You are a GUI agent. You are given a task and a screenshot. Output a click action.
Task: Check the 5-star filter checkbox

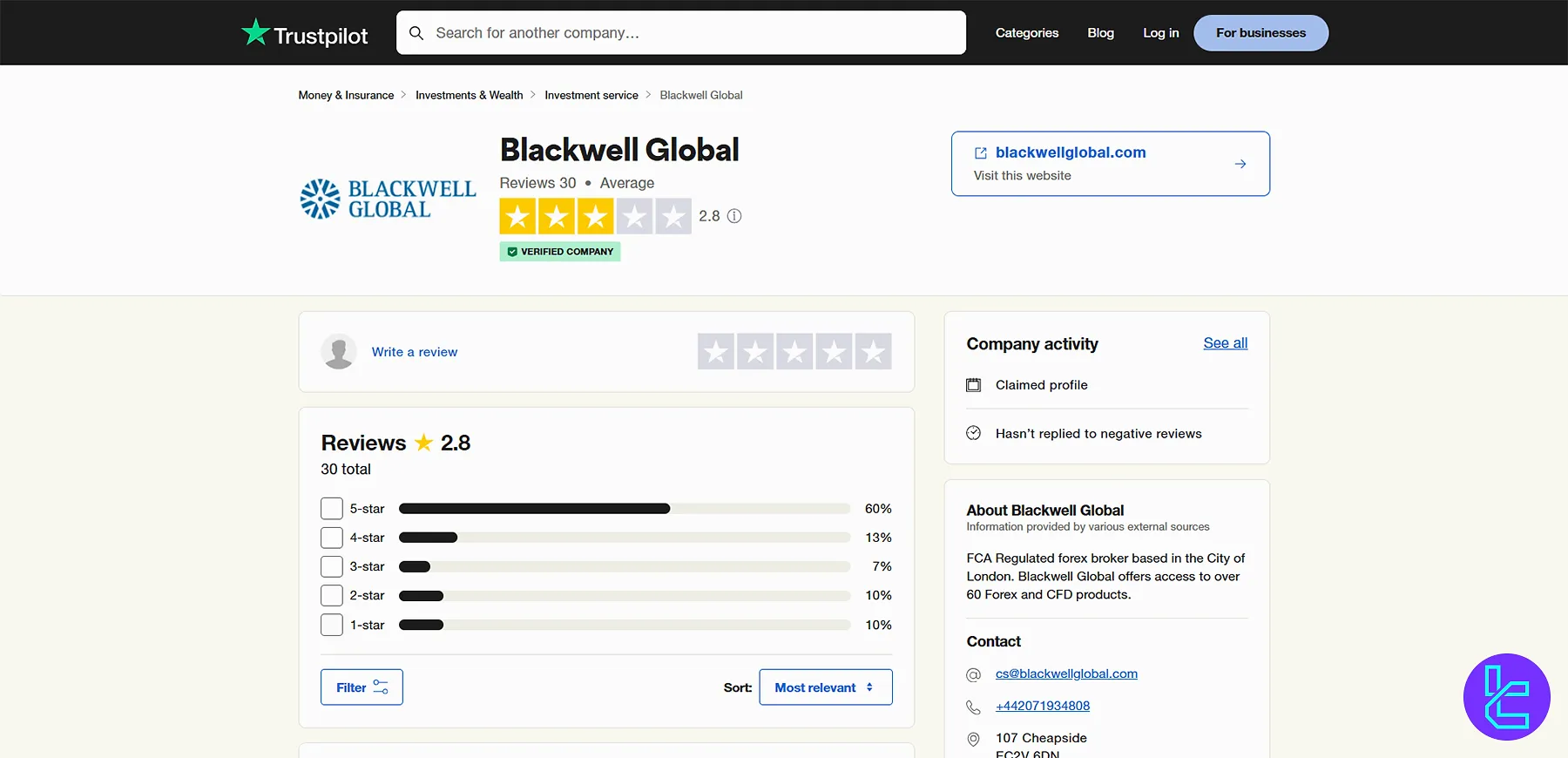tap(332, 509)
